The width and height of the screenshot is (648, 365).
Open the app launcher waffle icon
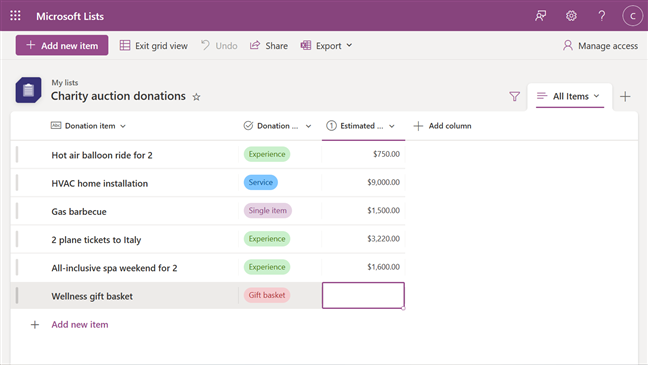[15, 16]
